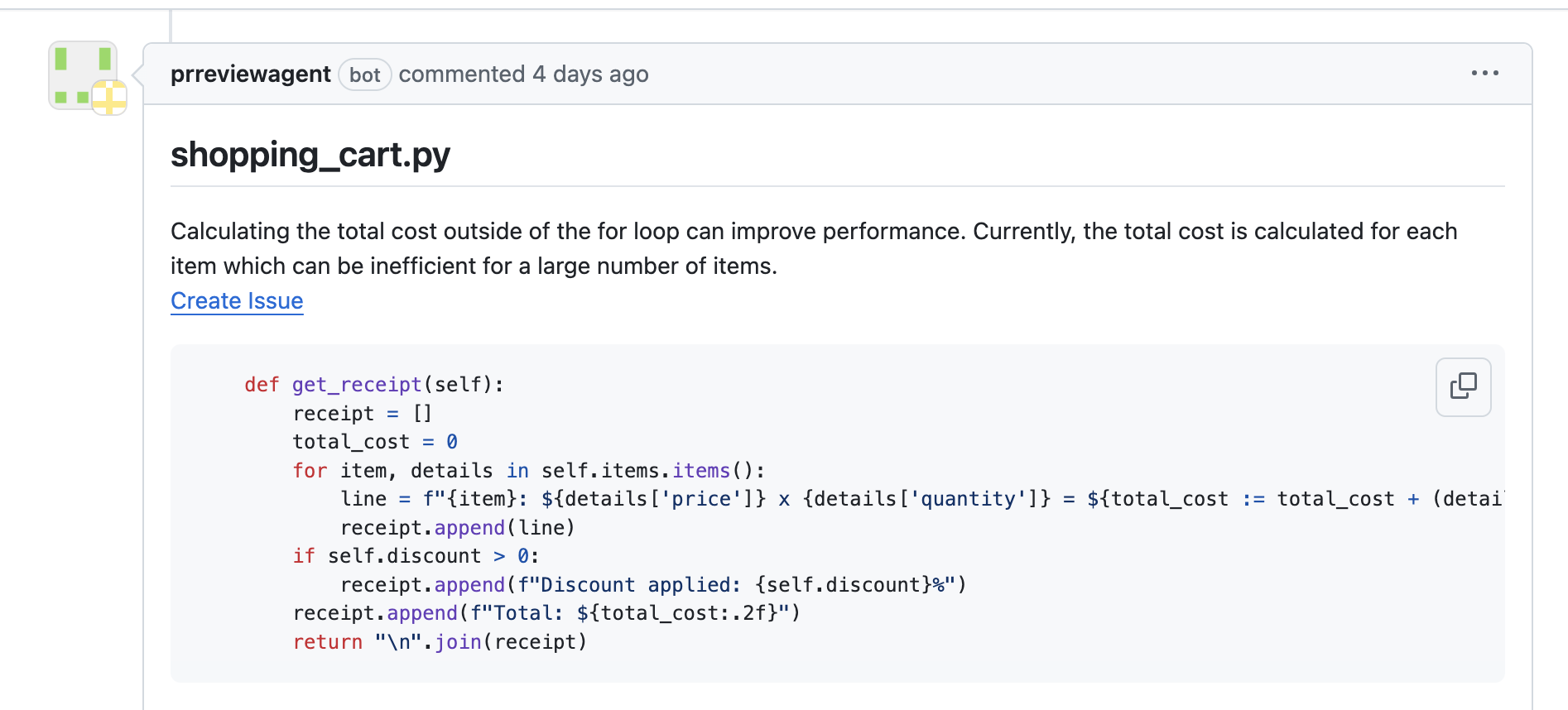
Task: Copy the code block to clipboard
Action: pos(1463,386)
